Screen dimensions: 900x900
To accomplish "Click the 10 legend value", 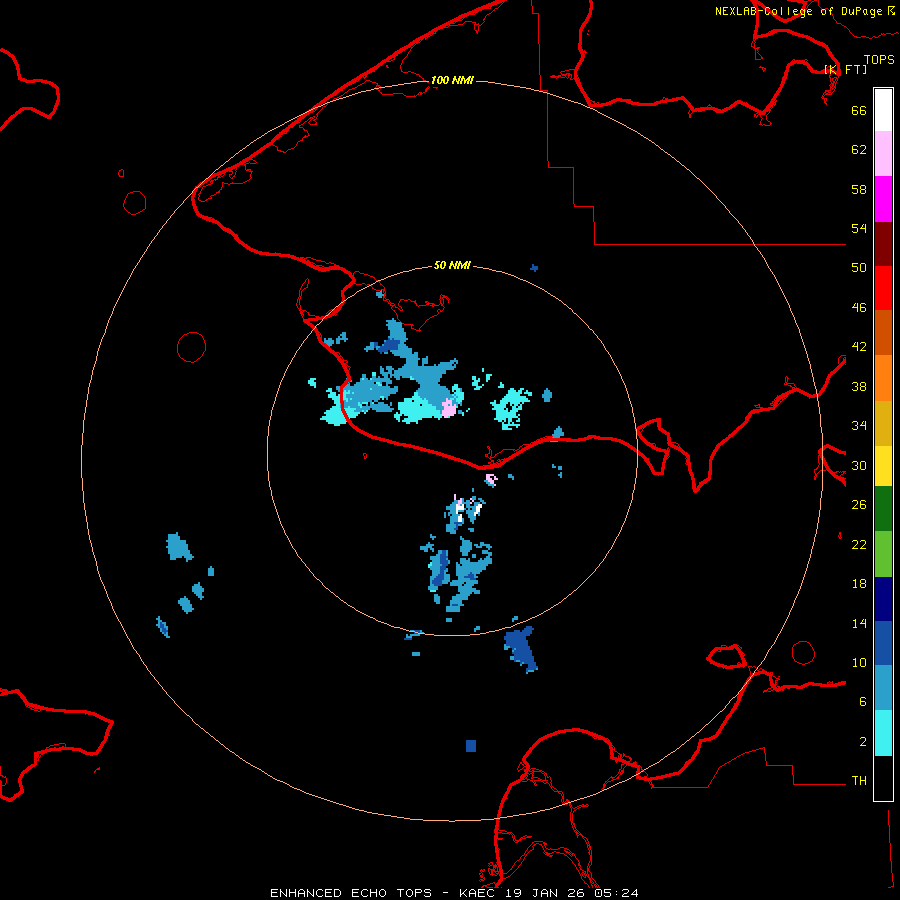I will 859,662.
